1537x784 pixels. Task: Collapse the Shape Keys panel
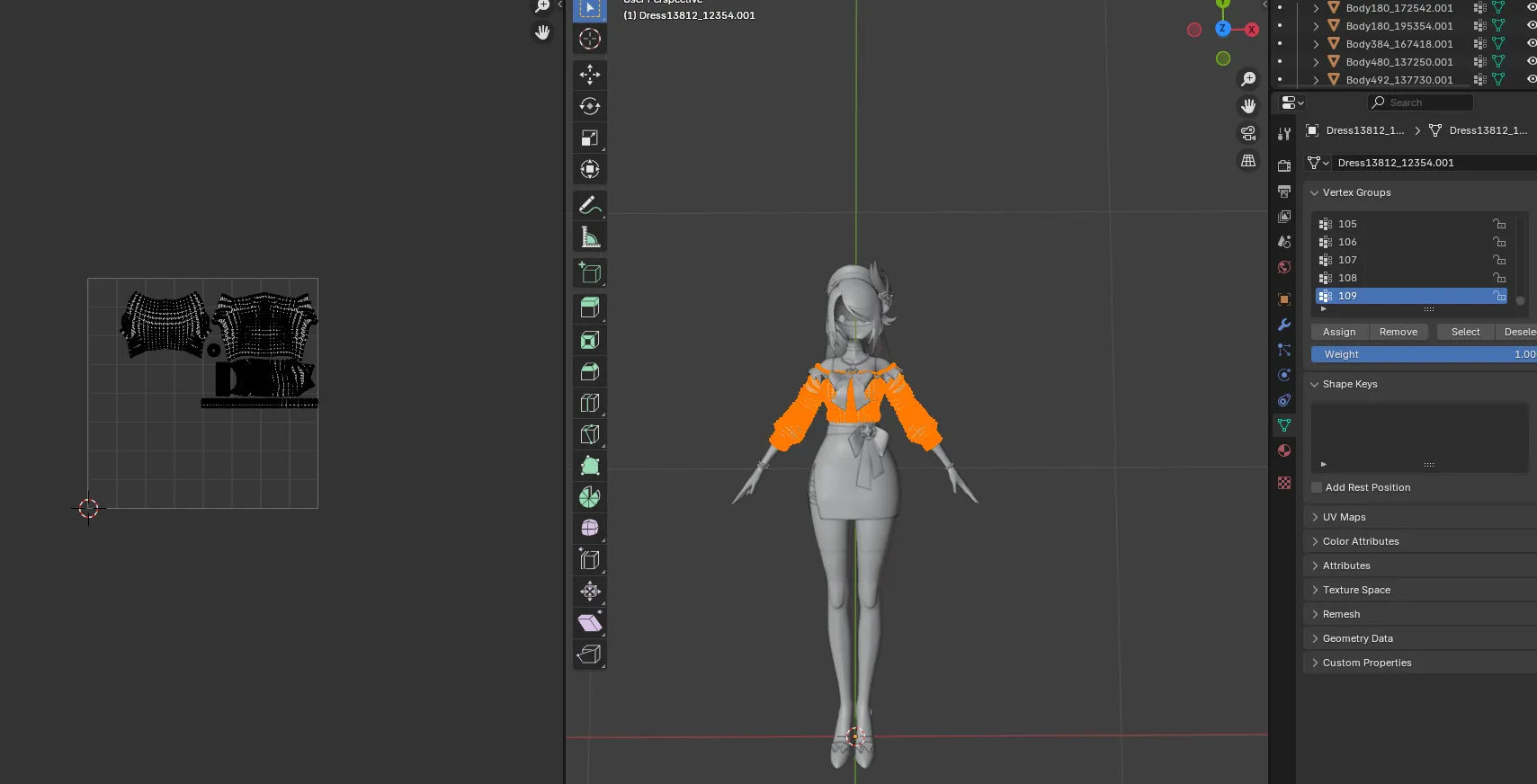point(1314,384)
